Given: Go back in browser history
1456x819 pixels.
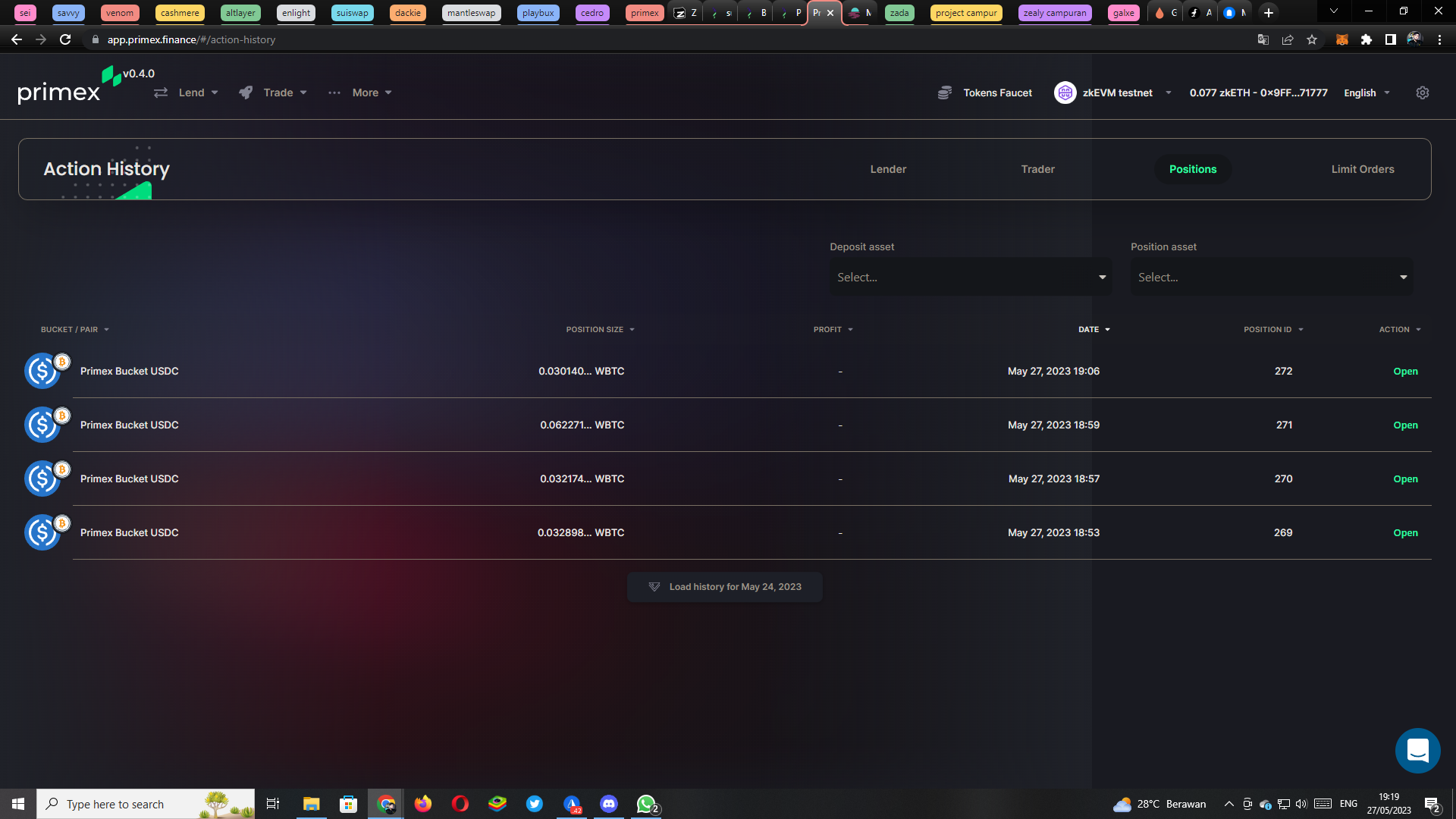Looking at the screenshot, I should (16, 39).
